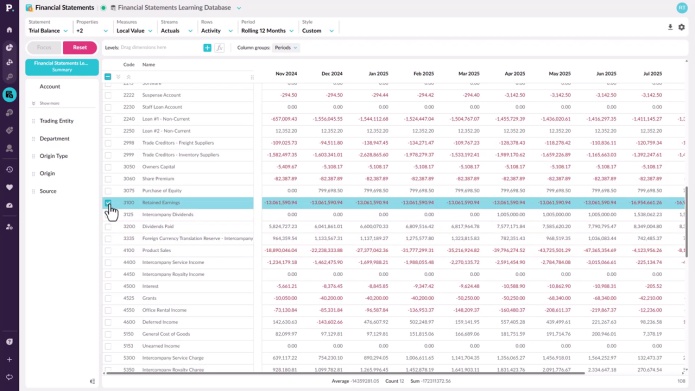Image resolution: width=695 pixels, height=391 pixels.
Task: Check the Product Sales row checkbox
Action: [x=108, y=250]
